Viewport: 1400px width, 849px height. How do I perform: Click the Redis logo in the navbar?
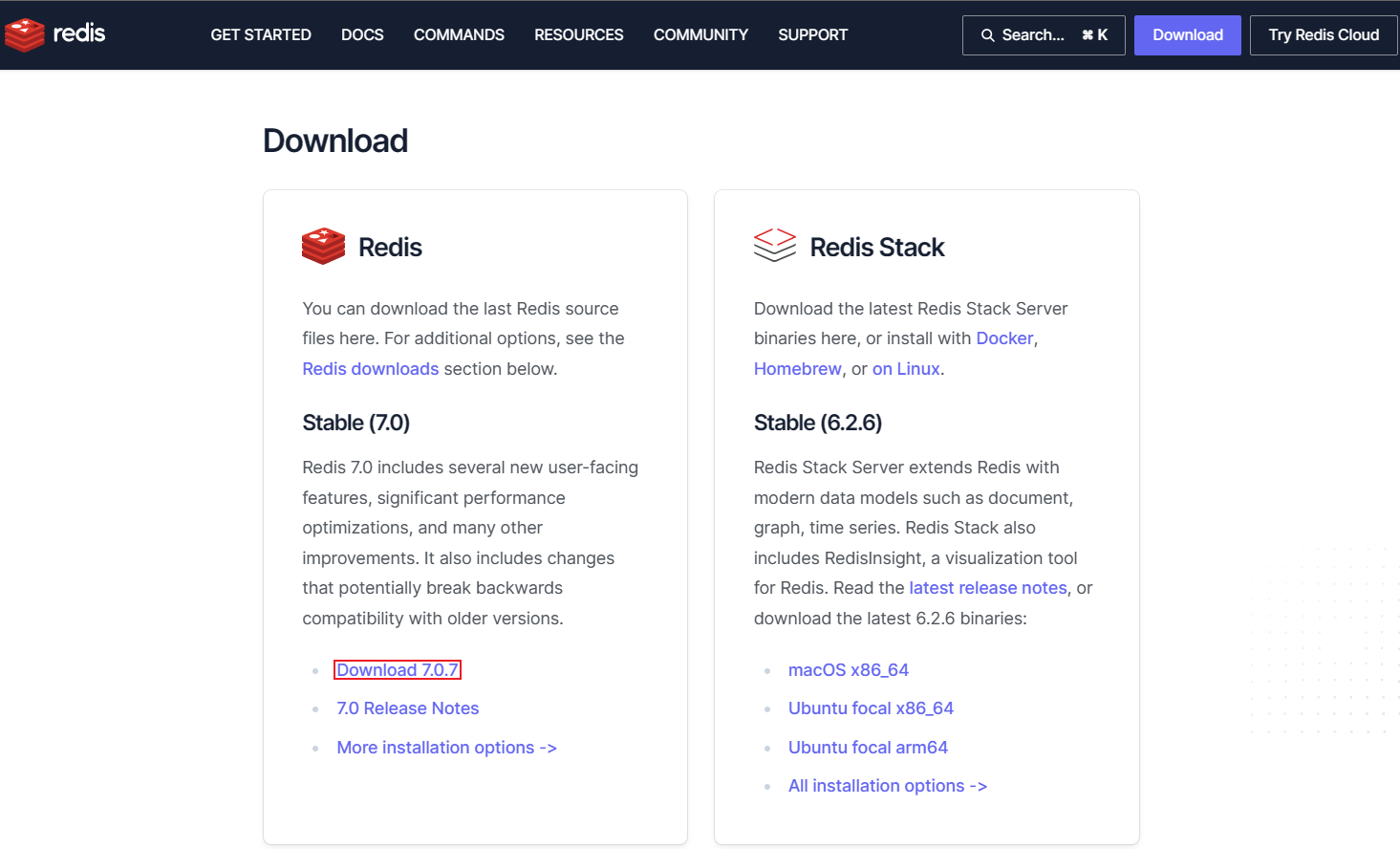point(54,34)
